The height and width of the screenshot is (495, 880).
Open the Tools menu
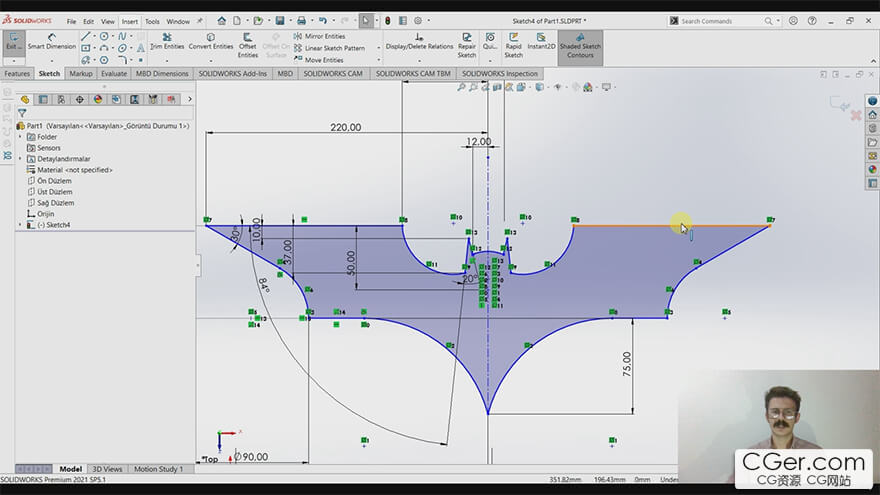click(x=152, y=21)
